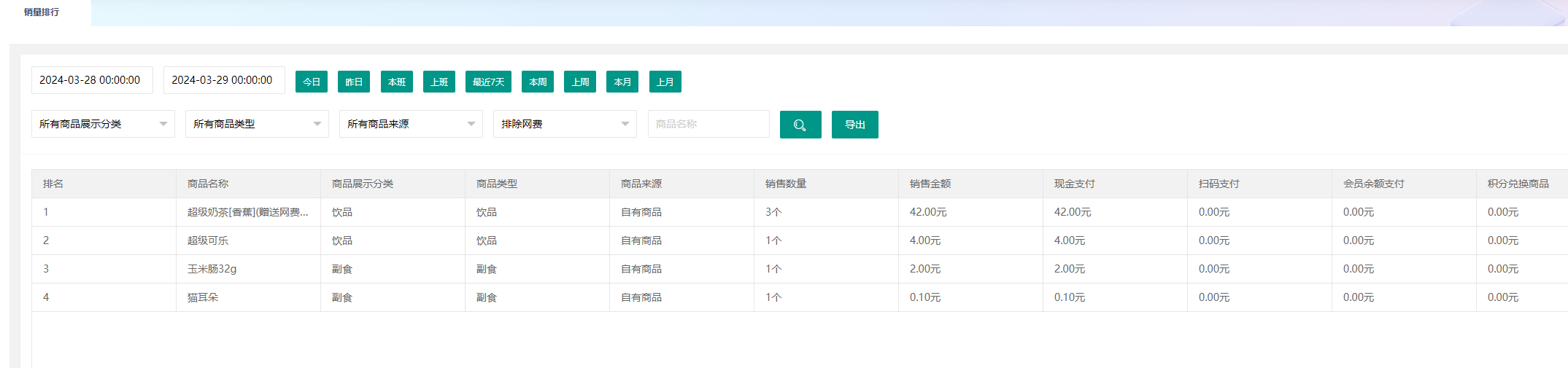Select the 昨日 date shortcut

coord(354,82)
